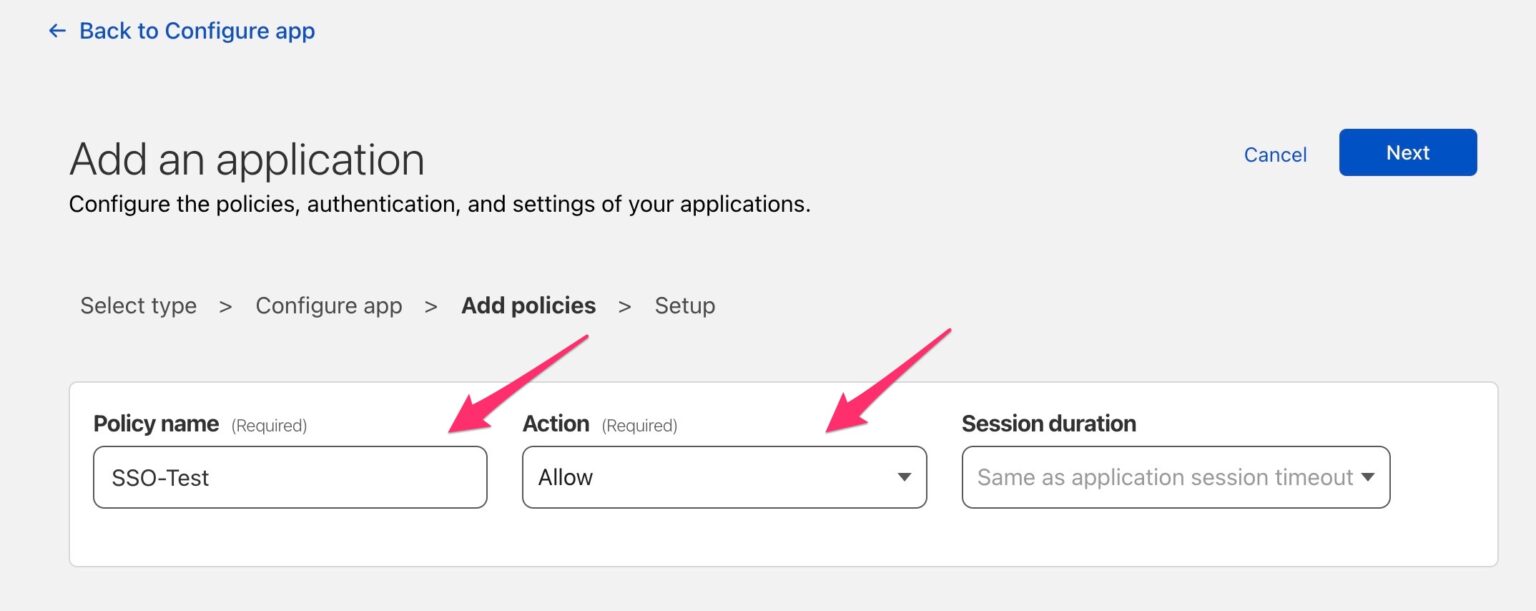1536x611 pixels.
Task: Click the Add an application heading
Action: coord(246,158)
